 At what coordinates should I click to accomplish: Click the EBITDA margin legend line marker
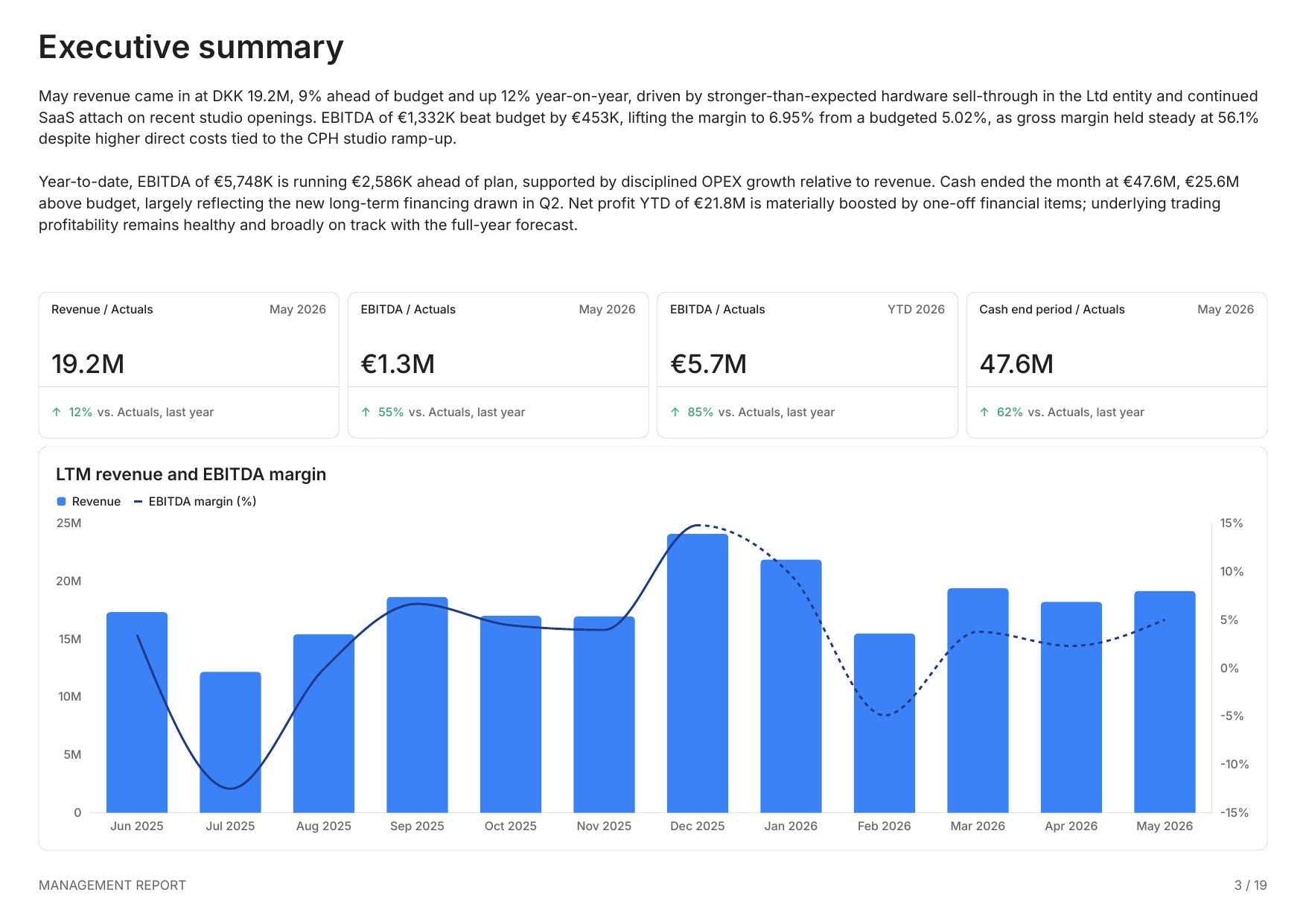(138, 502)
